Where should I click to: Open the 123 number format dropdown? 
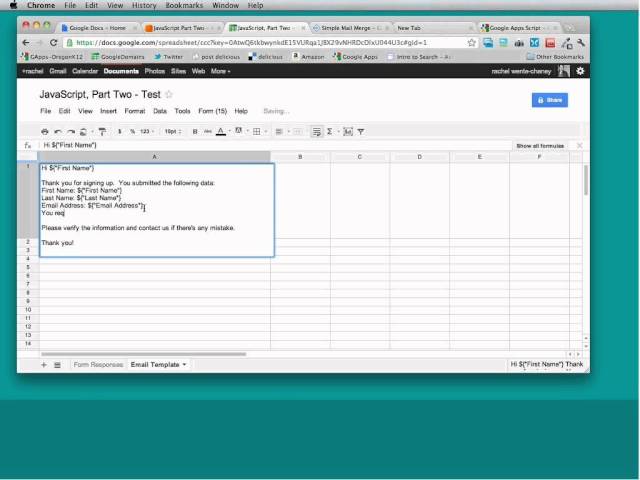pyautogui.click(x=147, y=131)
